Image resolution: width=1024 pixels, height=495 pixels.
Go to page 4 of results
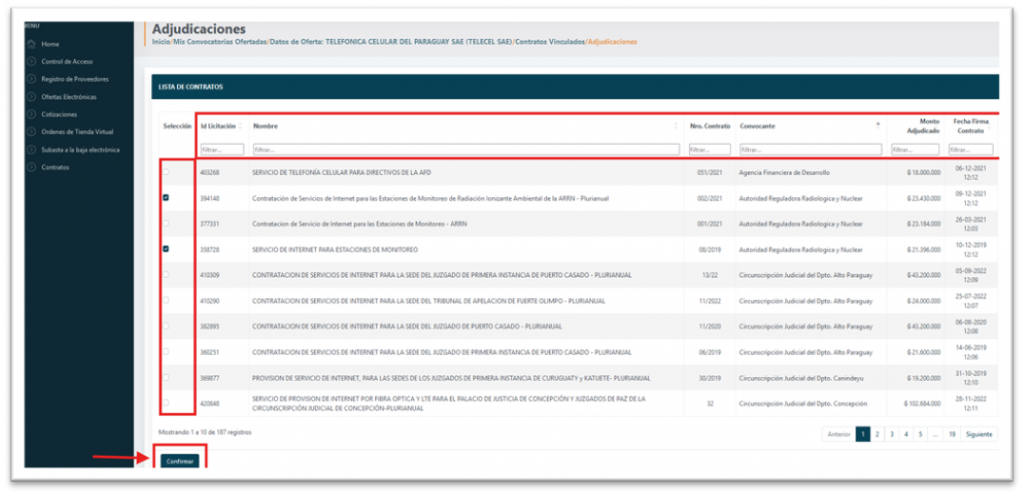pyautogui.click(x=906, y=434)
